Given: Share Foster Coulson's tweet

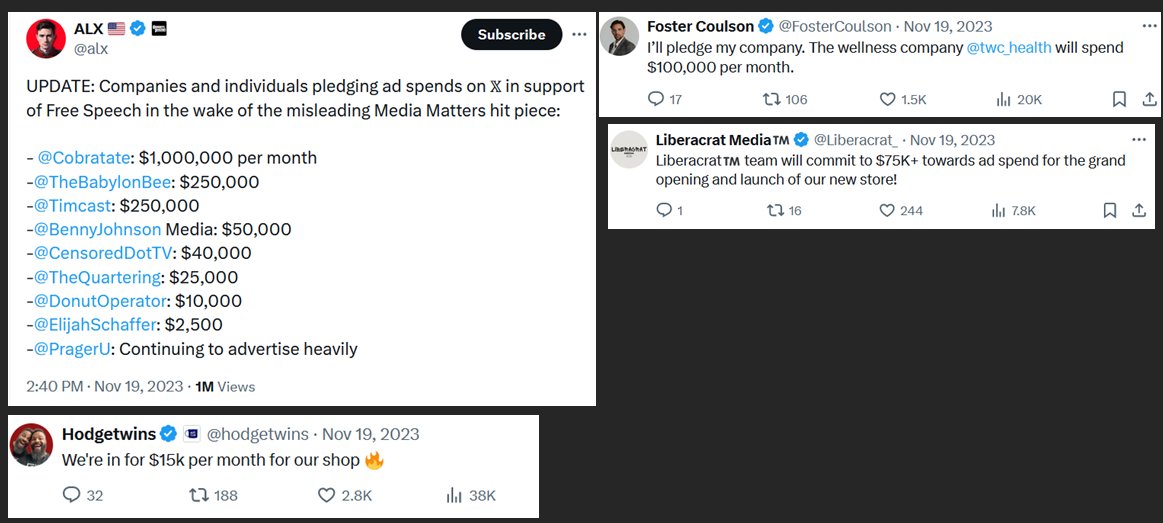Looking at the screenshot, I should 1149,99.
